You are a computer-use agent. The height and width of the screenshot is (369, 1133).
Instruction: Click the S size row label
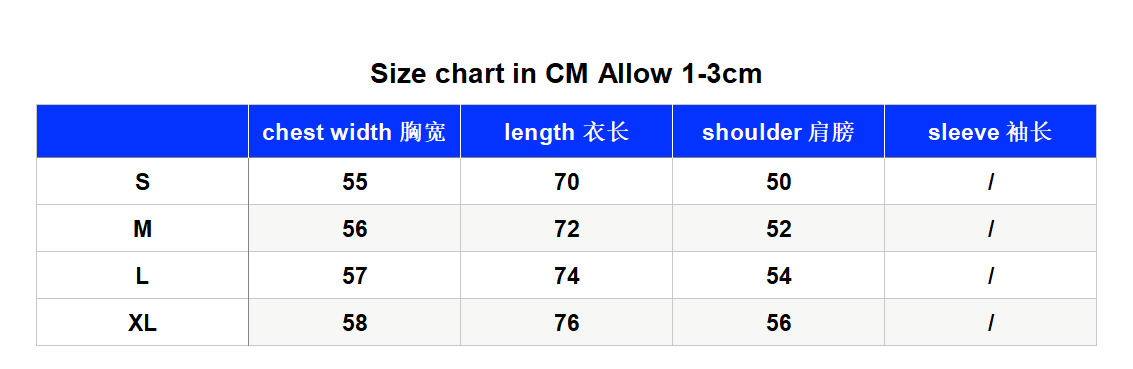142,182
